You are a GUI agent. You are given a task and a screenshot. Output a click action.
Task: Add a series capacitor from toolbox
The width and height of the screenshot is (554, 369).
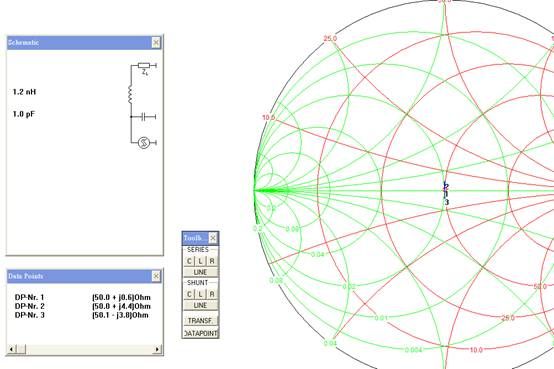pyautogui.click(x=189, y=261)
